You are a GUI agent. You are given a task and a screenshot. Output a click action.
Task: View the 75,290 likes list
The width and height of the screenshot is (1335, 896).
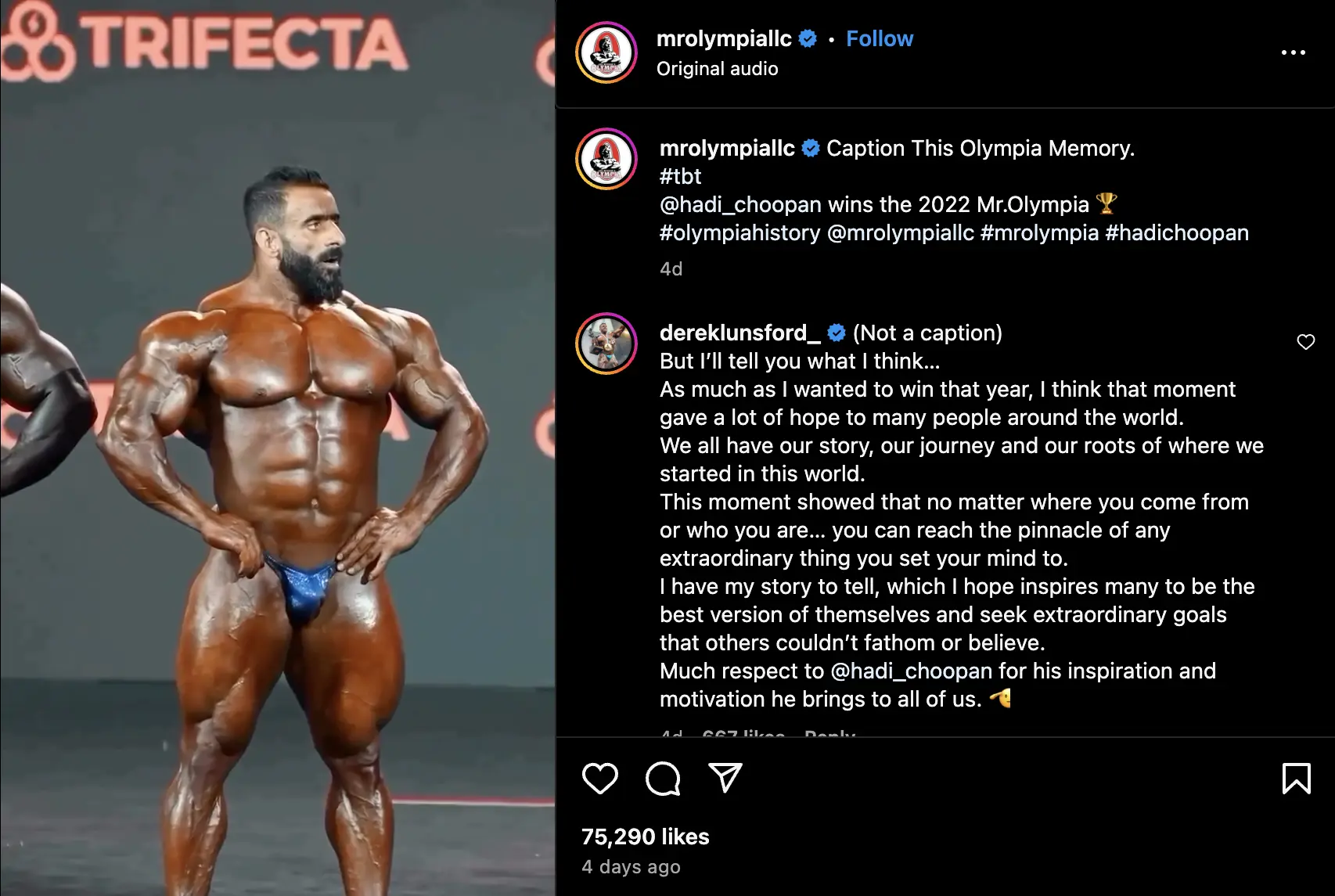coord(645,837)
